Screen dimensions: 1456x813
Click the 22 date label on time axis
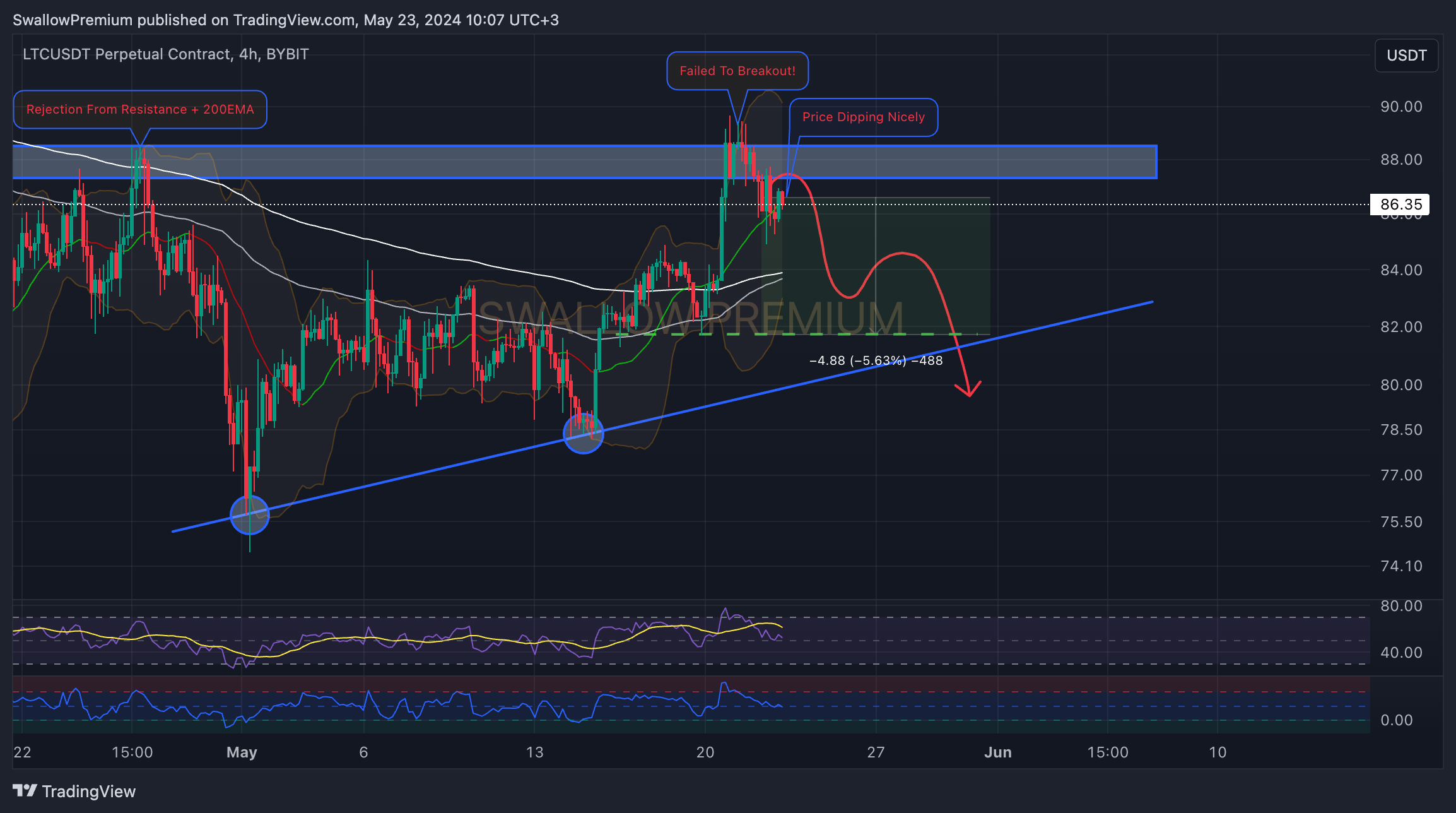tap(22, 752)
